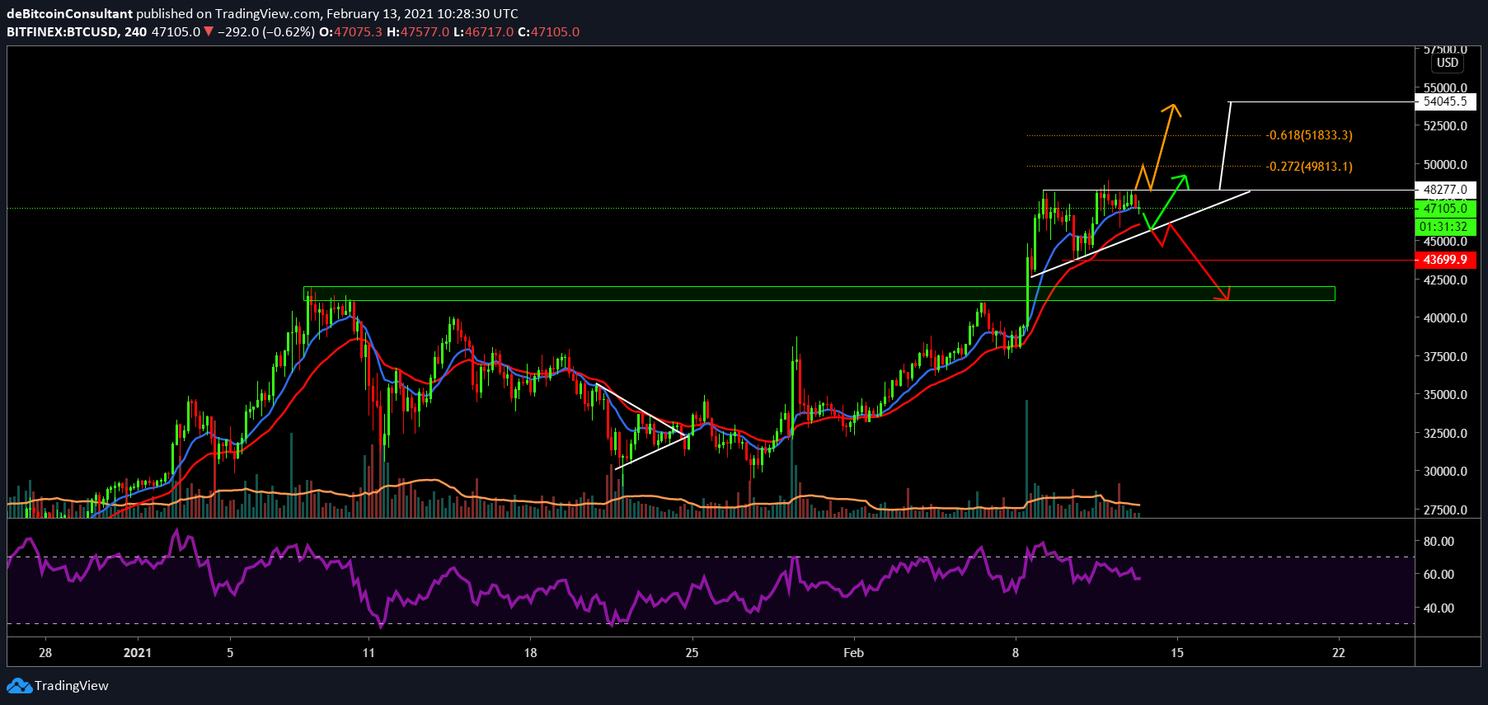Viewport: 1488px width, 705px height.
Task: Click the high value H:47577.0
Action: (417, 32)
